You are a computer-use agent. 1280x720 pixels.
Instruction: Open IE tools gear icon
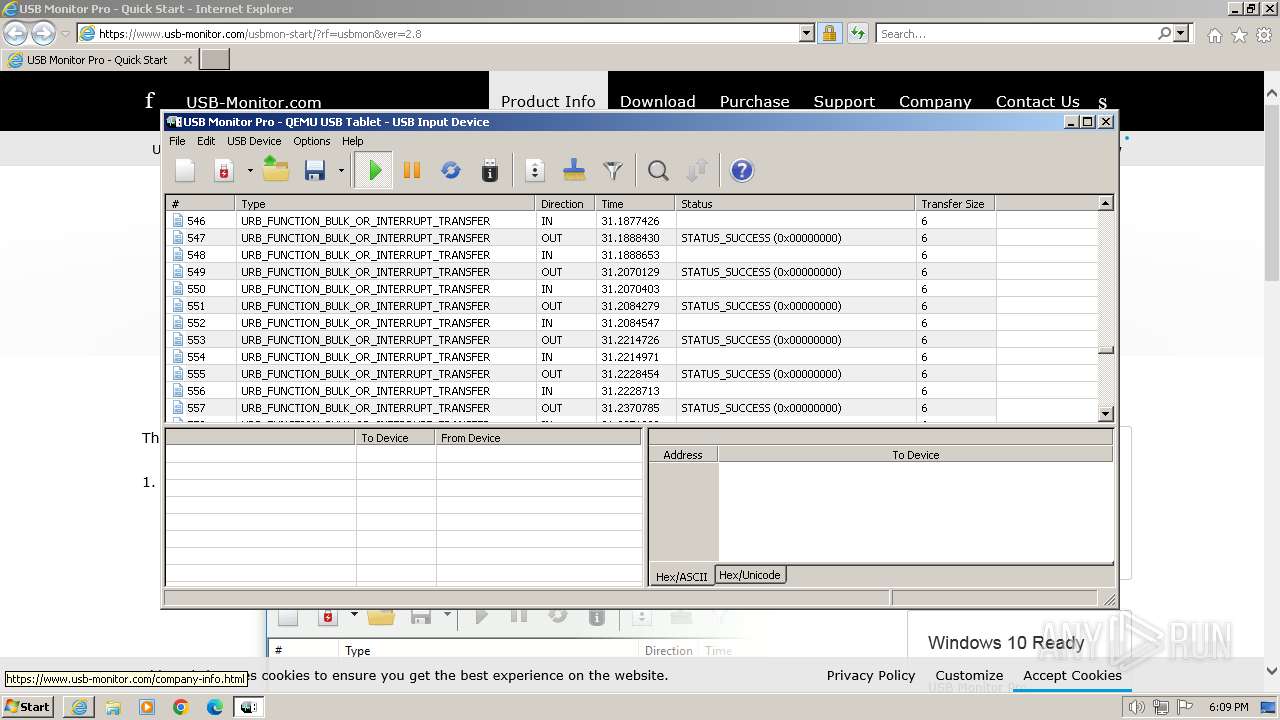1264,35
